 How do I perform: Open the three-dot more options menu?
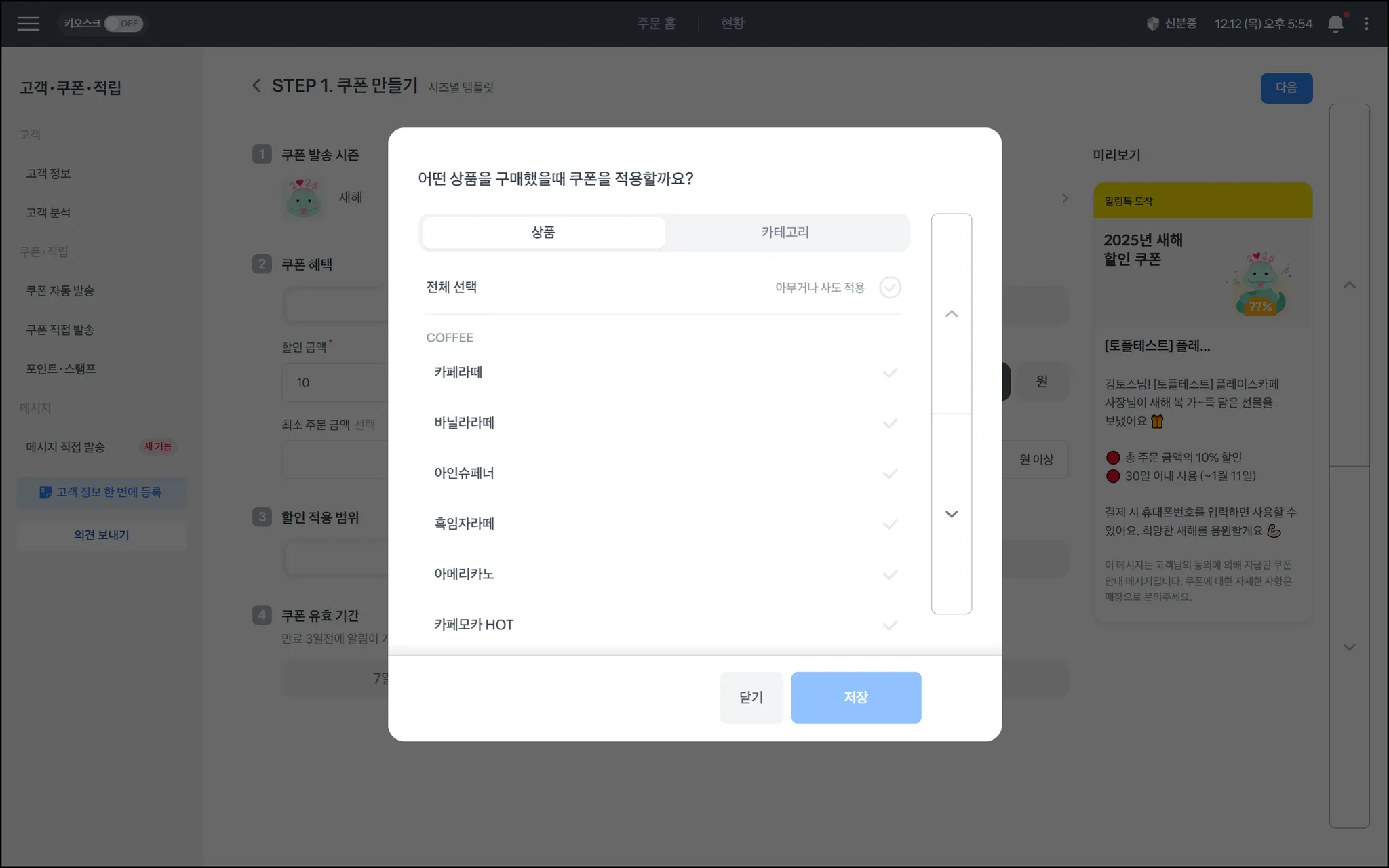pos(1367,24)
